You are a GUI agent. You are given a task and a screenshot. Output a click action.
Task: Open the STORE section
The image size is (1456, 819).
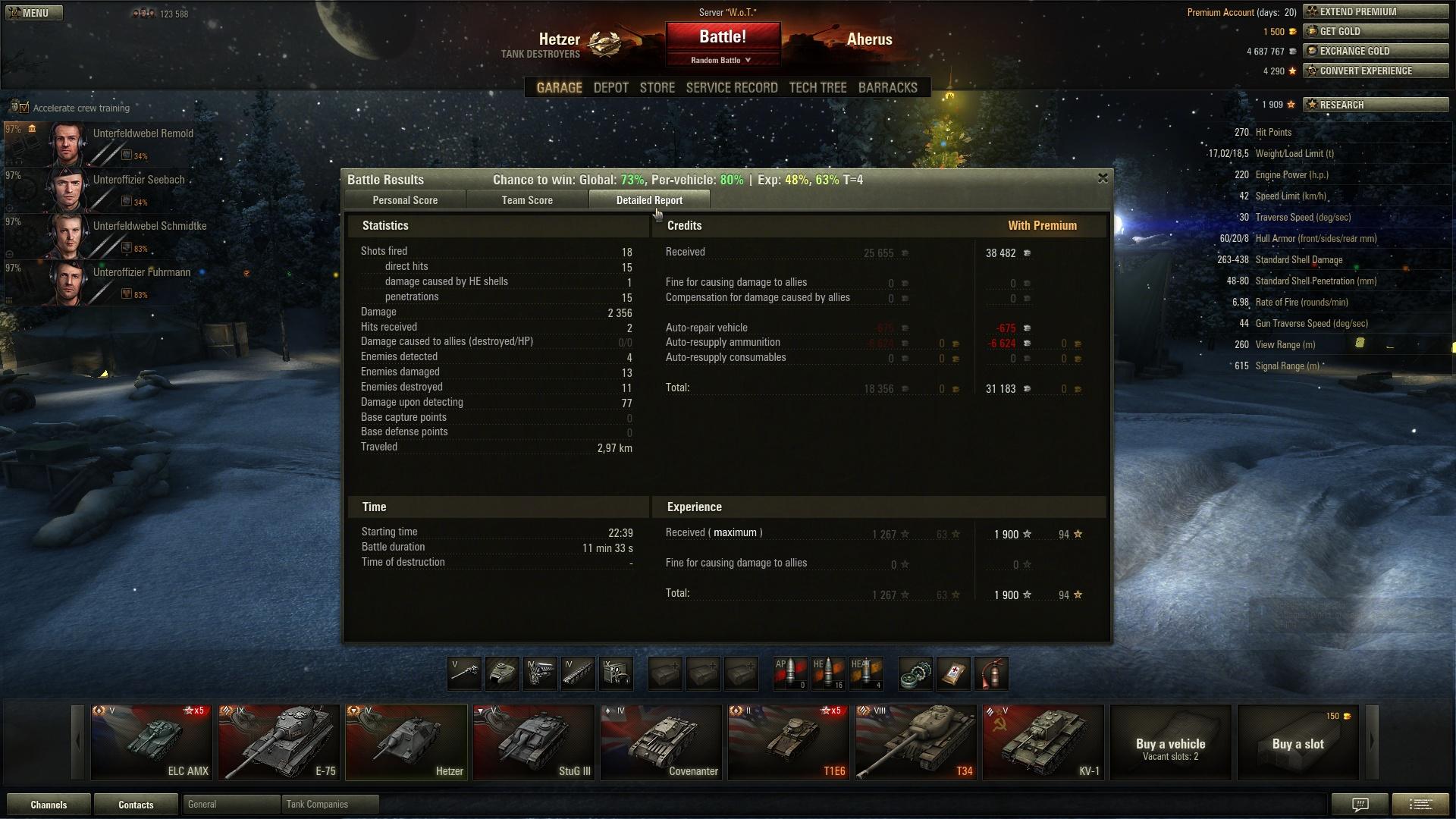click(x=657, y=88)
